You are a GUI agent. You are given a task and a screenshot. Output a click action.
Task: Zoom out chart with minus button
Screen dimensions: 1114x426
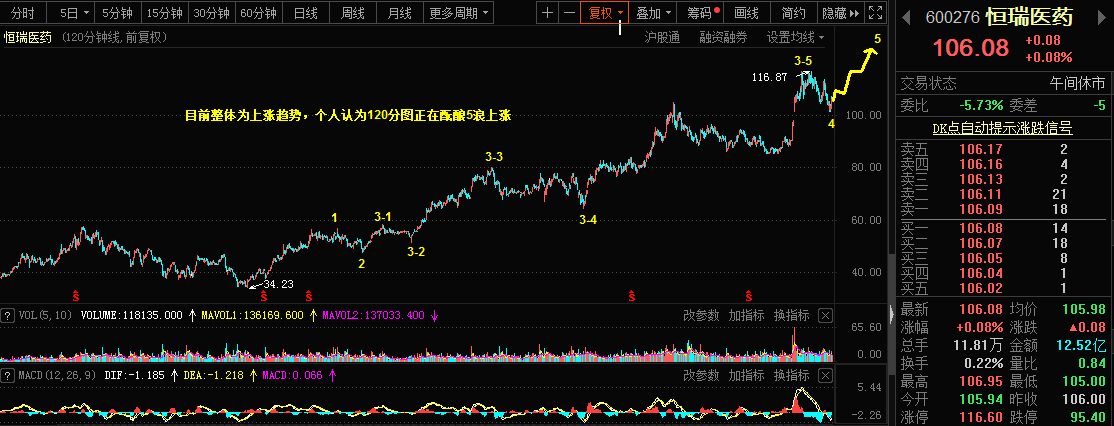(569, 13)
